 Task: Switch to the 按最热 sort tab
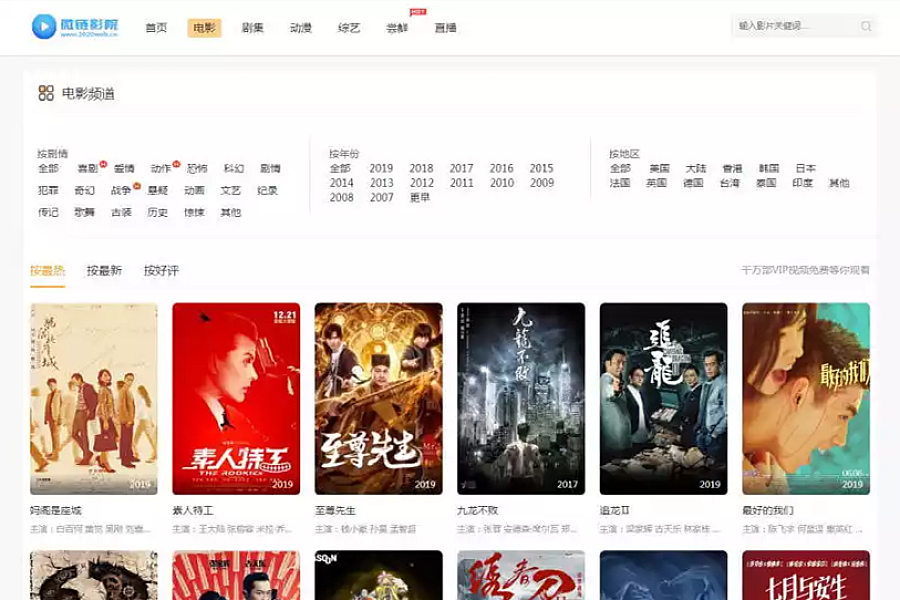pyautogui.click(x=48, y=270)
